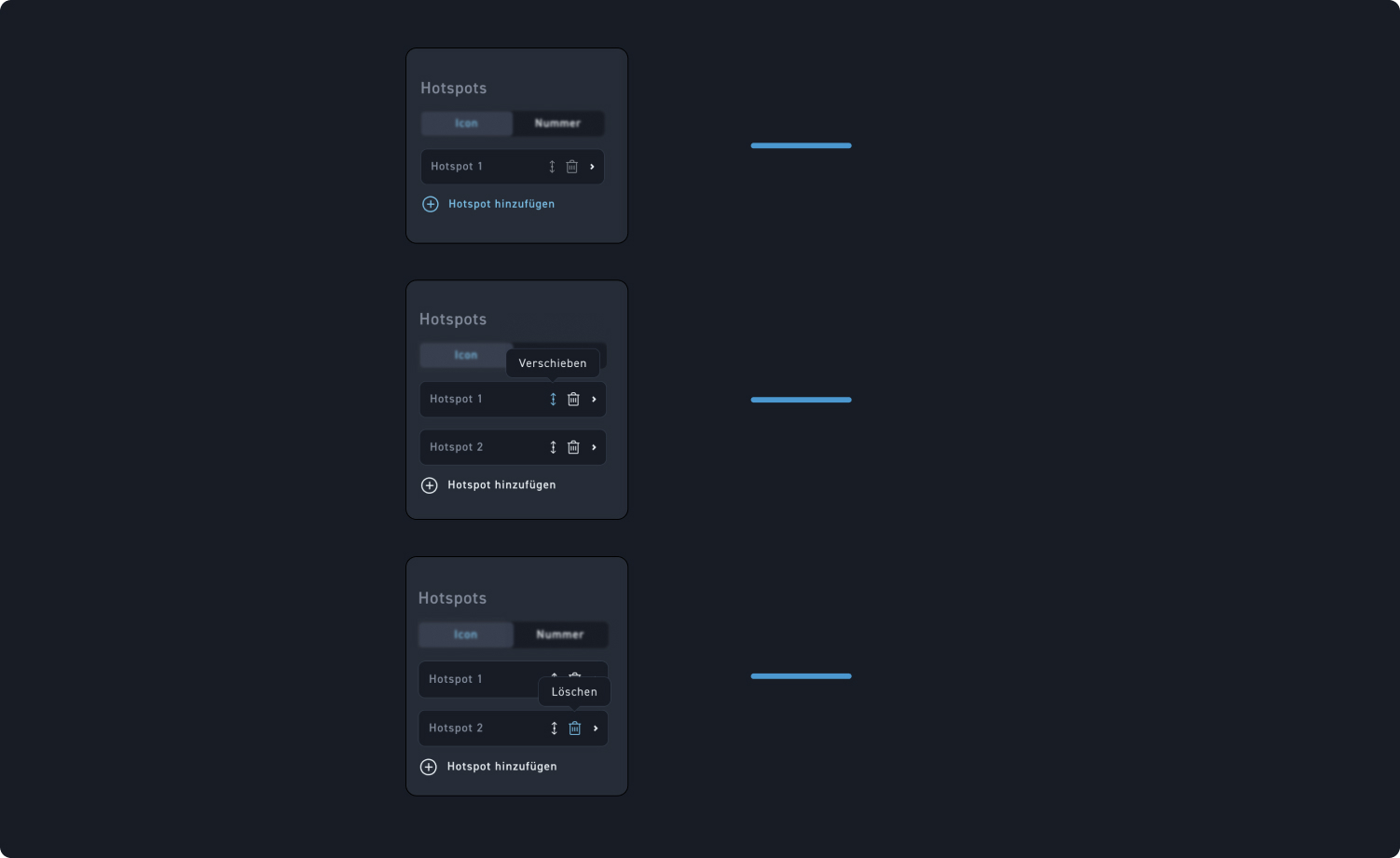Click trash icon of Hotspot 1 in middle panel
This screenshot has height=858, width=1400.
(573, 399)
